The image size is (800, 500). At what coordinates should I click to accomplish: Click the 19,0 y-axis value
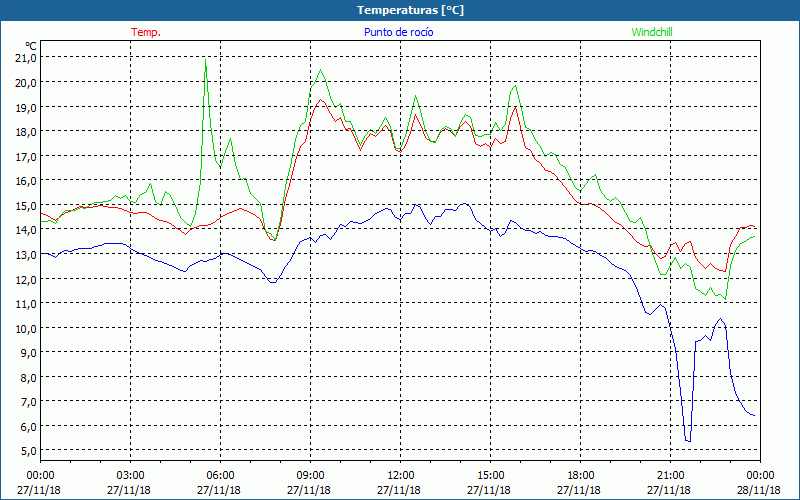[x=26, y=108]
